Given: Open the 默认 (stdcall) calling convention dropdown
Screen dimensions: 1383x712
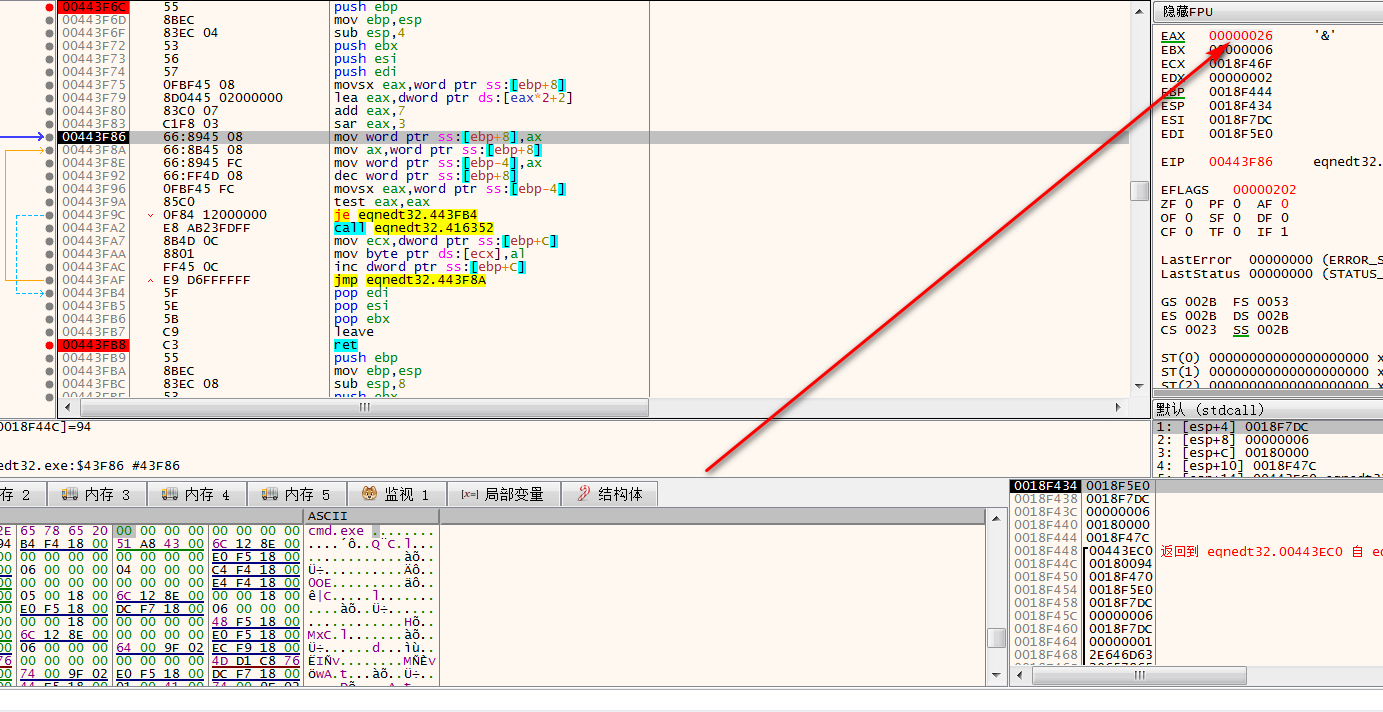Looking at the screenshot, I should [1267, 409].
